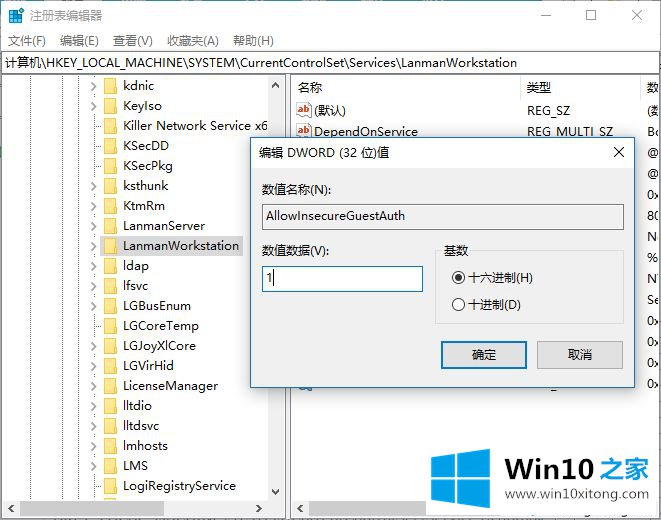Click the tree pane horizontal scroll right arrow
Screen dimensions: 661x520
click(x=259, y=508)
